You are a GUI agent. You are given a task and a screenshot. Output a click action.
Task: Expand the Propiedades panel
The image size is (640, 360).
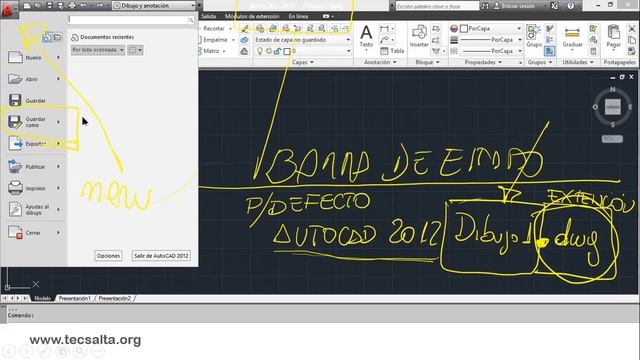point(483,62)
